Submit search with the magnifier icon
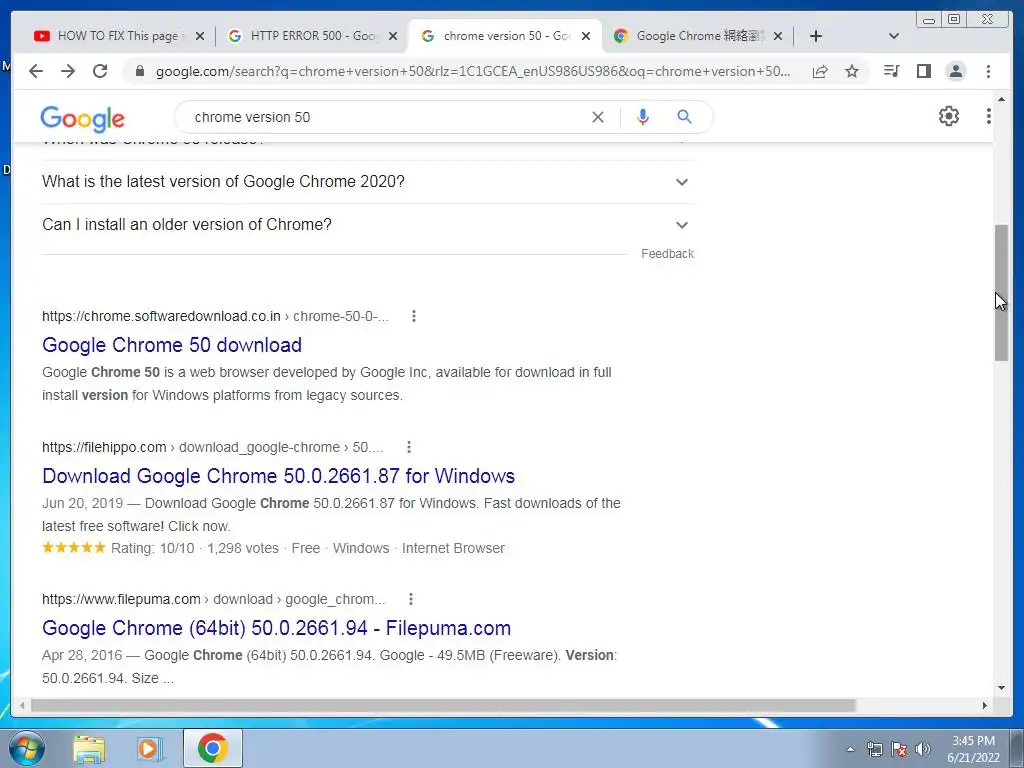 (x=684, y=117)
